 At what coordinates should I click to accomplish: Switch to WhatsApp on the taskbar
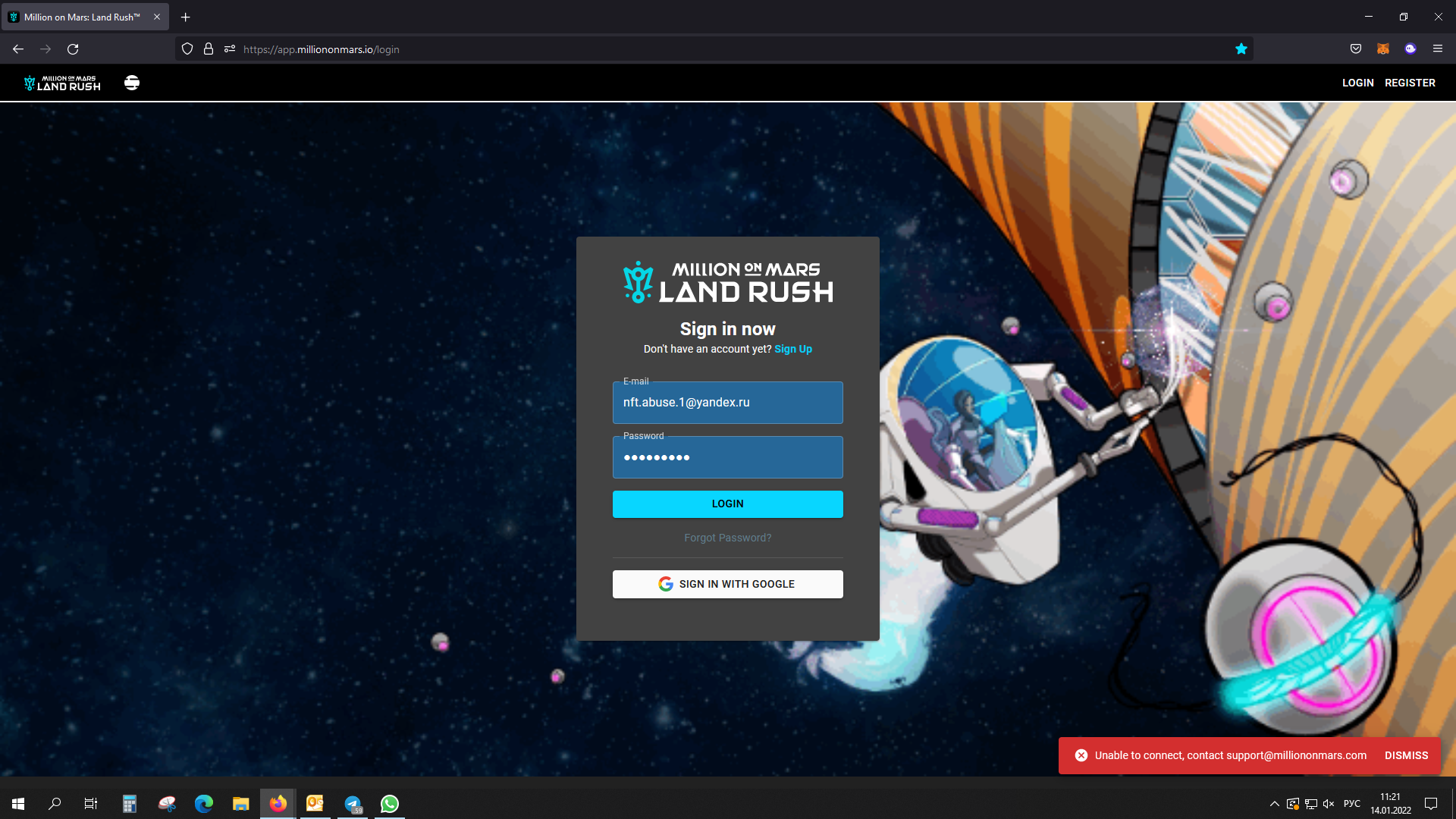[390, 804]
